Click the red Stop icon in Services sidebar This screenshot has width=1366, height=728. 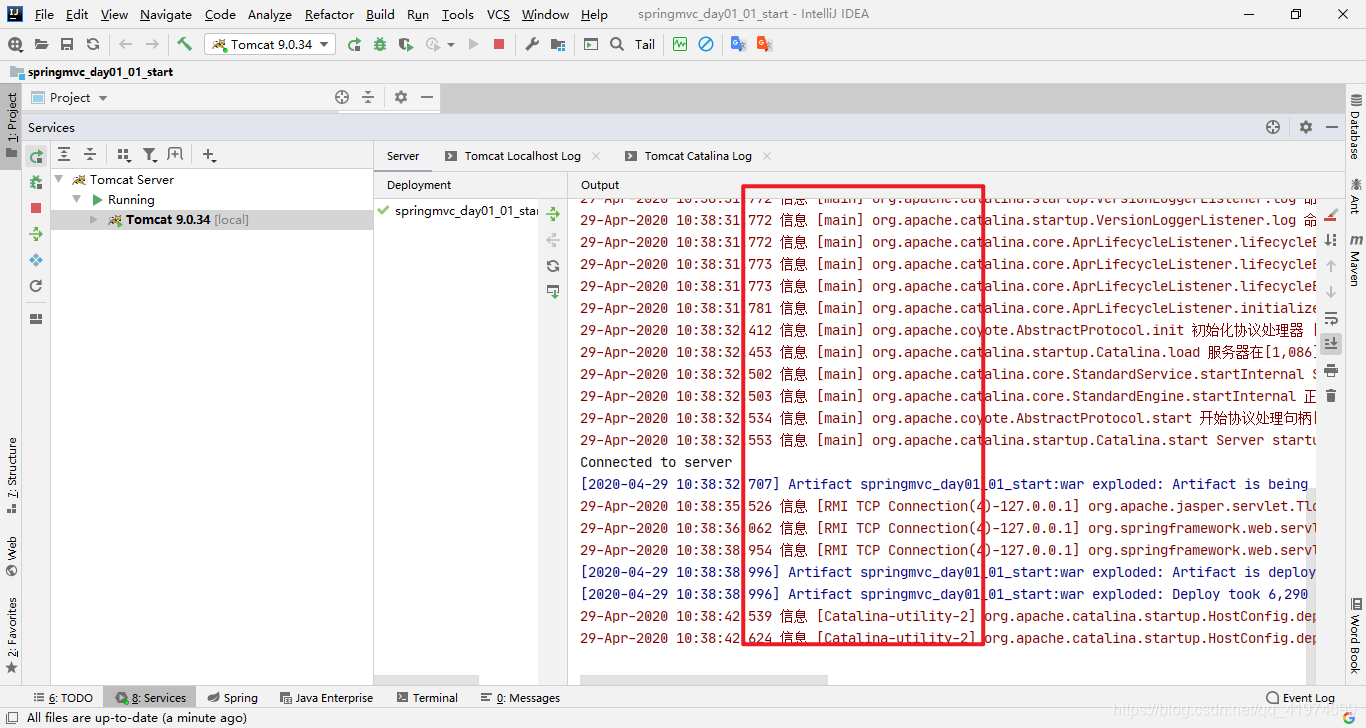pos(36,208)
